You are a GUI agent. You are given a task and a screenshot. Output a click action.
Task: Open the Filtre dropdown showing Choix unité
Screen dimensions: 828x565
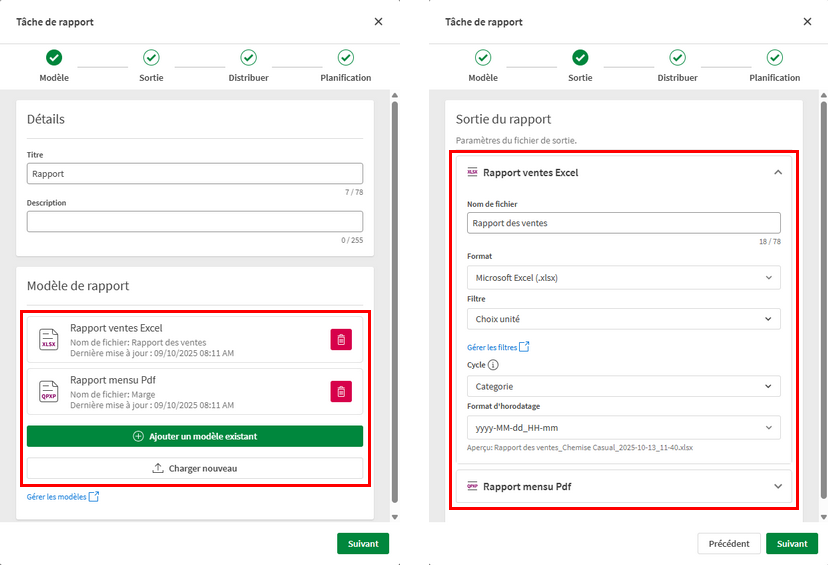pos(623,319)
